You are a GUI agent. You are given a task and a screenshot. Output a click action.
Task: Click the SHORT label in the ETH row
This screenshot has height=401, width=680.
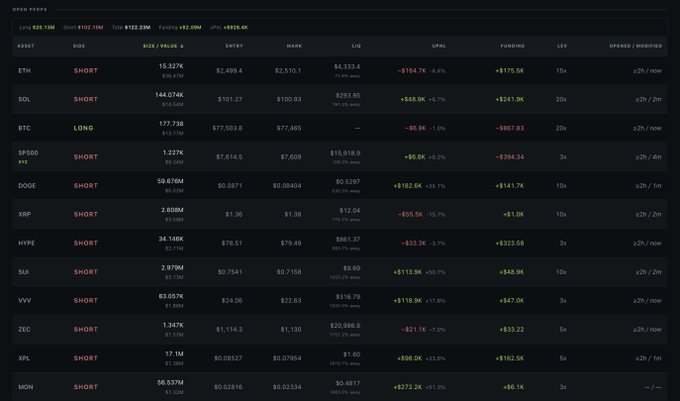pos(85,71)
